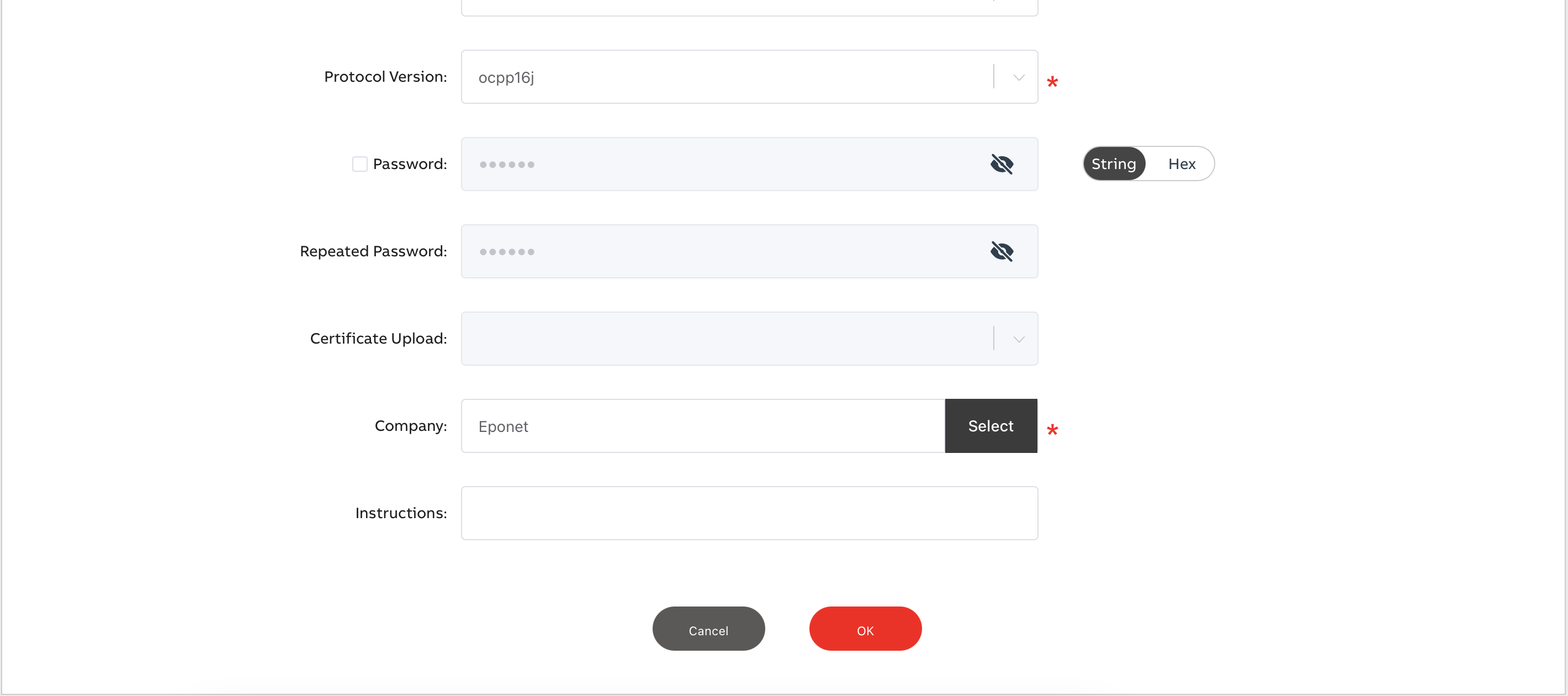Viewport: 1568px width, 696px height.
Task: Open Certificate Upload dropdown chevron
Action: point(1018,339)
